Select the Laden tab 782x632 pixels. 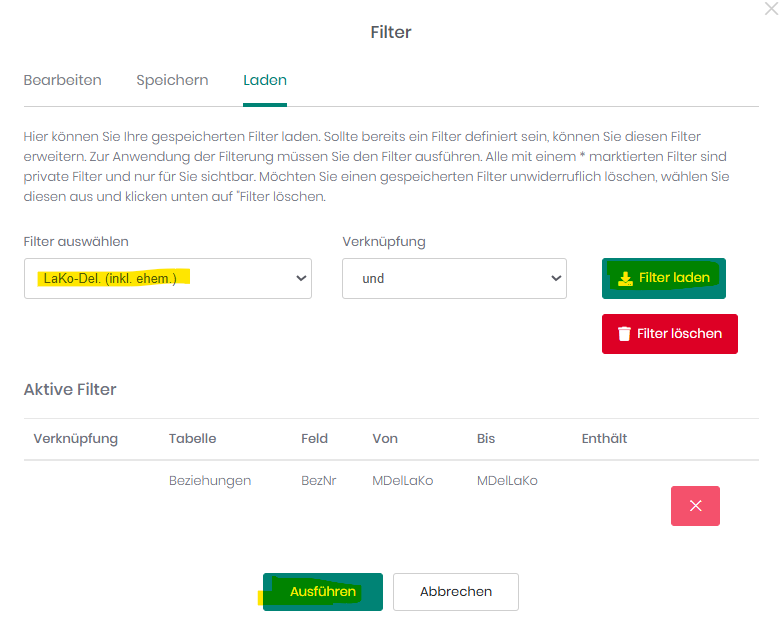click(x=265, y=80)
